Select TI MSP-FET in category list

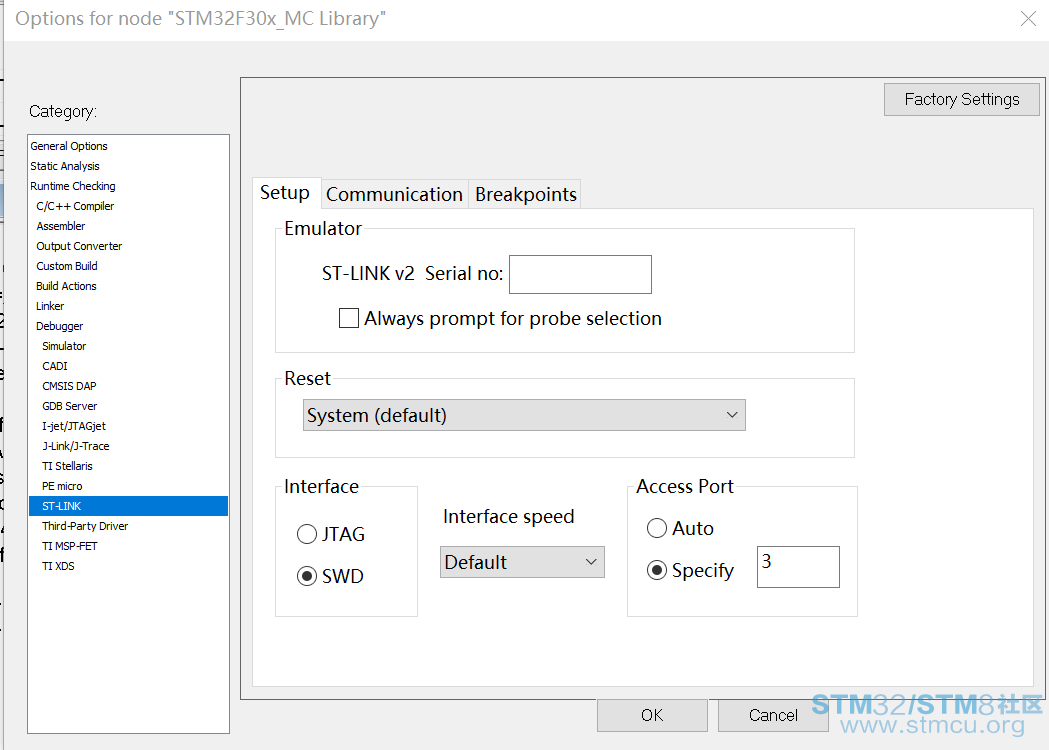[128, 547]
